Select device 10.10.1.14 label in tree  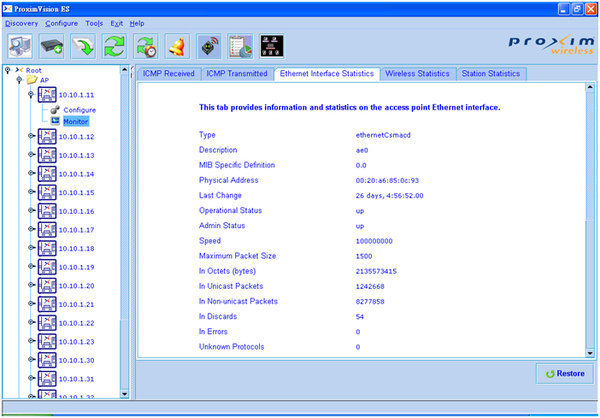(77, 174)
